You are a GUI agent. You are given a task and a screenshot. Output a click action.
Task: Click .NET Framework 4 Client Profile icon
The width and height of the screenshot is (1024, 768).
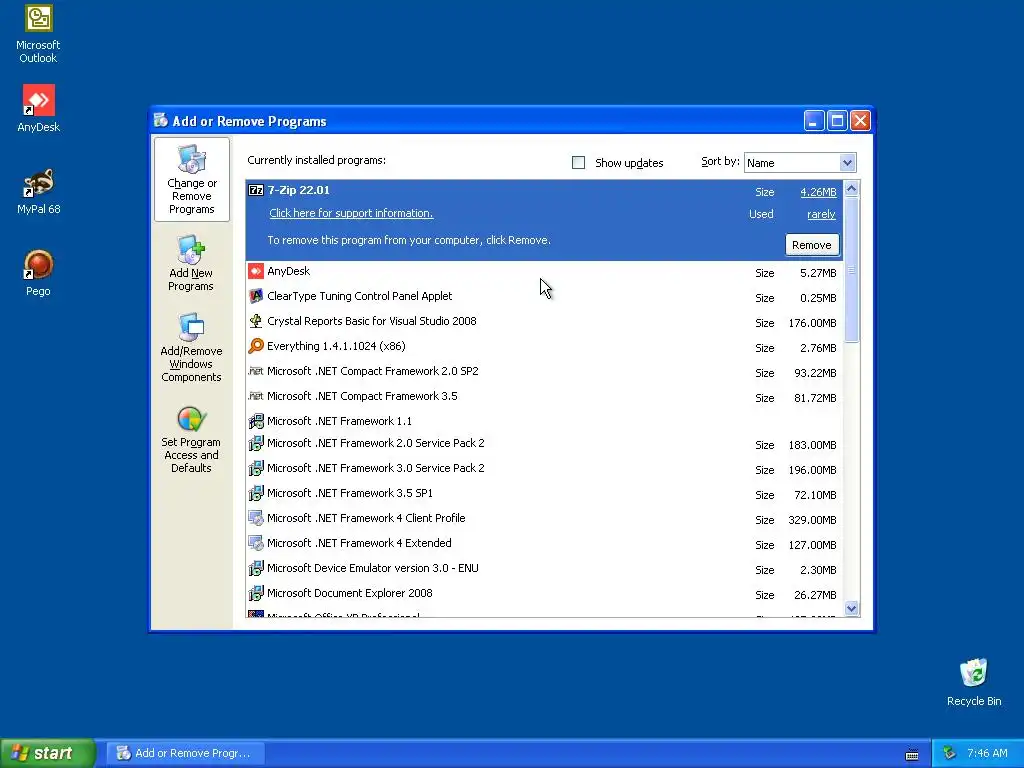point(256,518)
